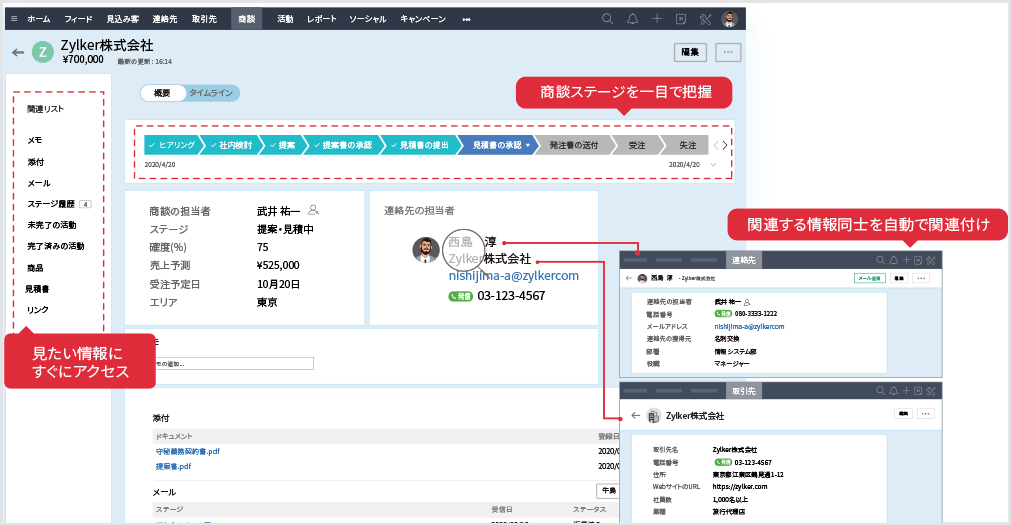Open 見積書 in related list sidebar

pyautogui.click(x=37, y=289)
